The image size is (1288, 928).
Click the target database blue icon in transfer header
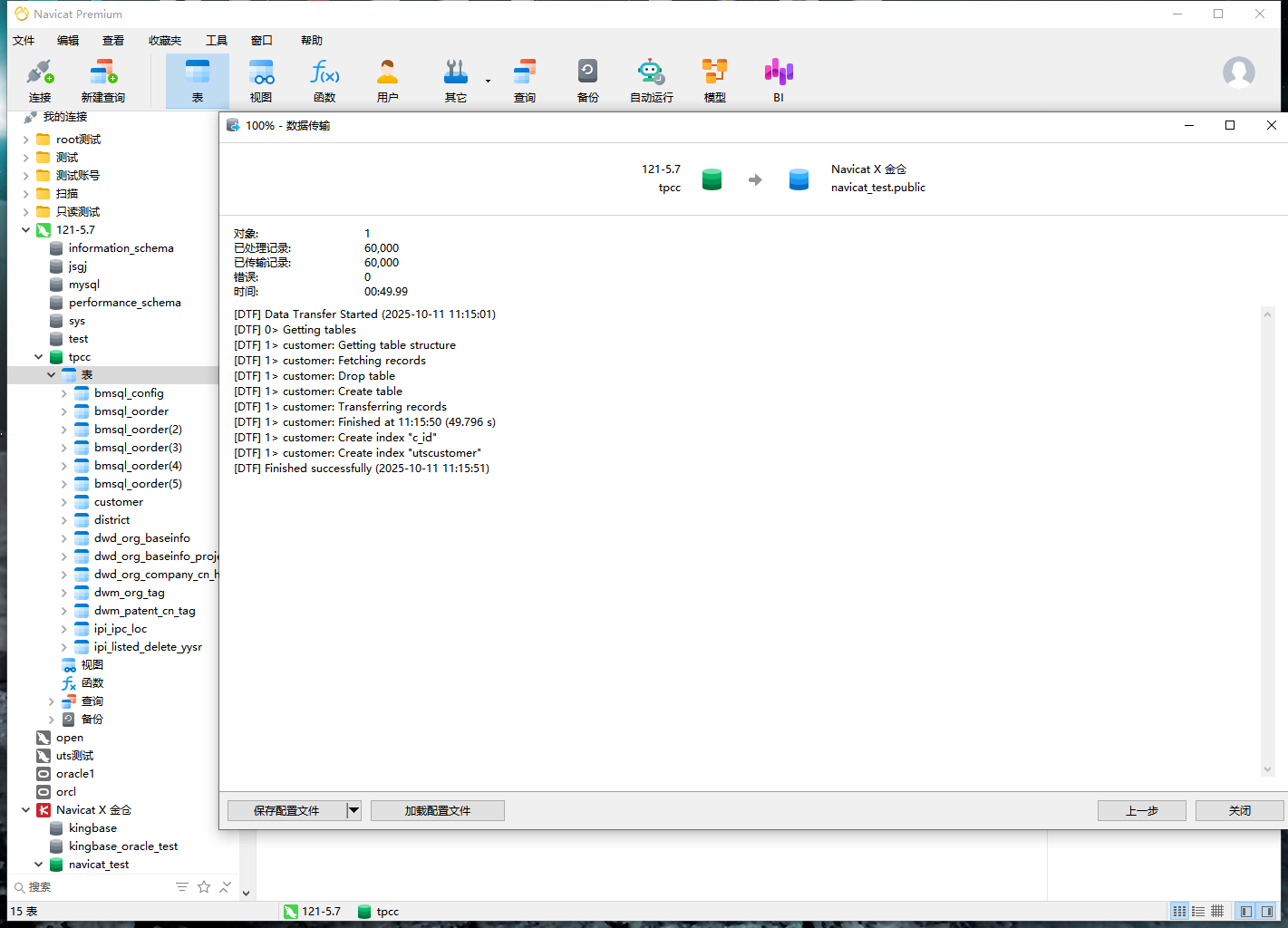click(x=799, y=179)
